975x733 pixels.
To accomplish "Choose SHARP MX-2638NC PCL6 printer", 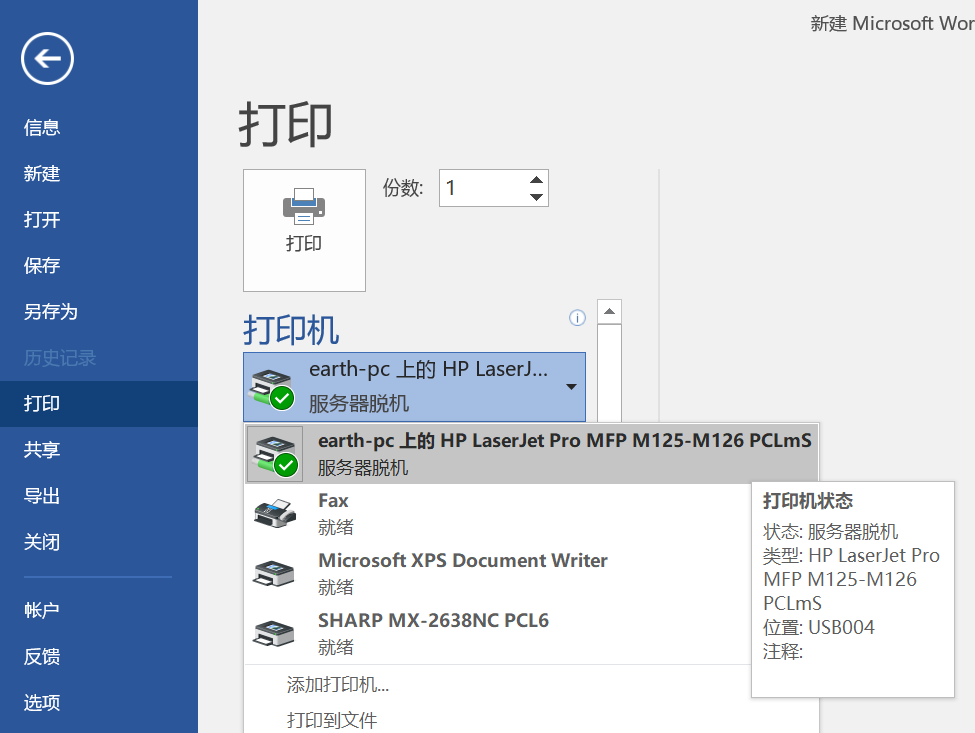I will [x=497, y=633].
